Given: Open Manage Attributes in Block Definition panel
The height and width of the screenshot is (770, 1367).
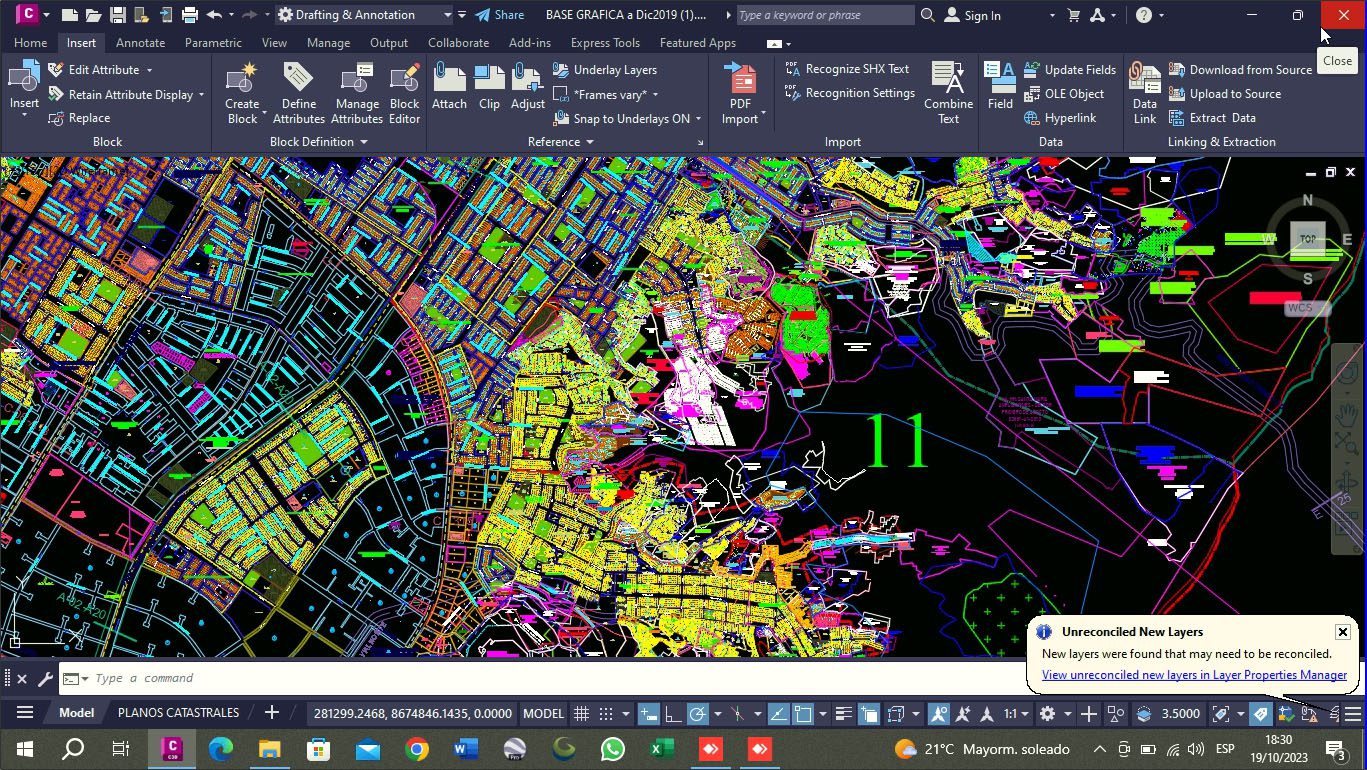Looking at the screenshot, I should pos(357,92).
